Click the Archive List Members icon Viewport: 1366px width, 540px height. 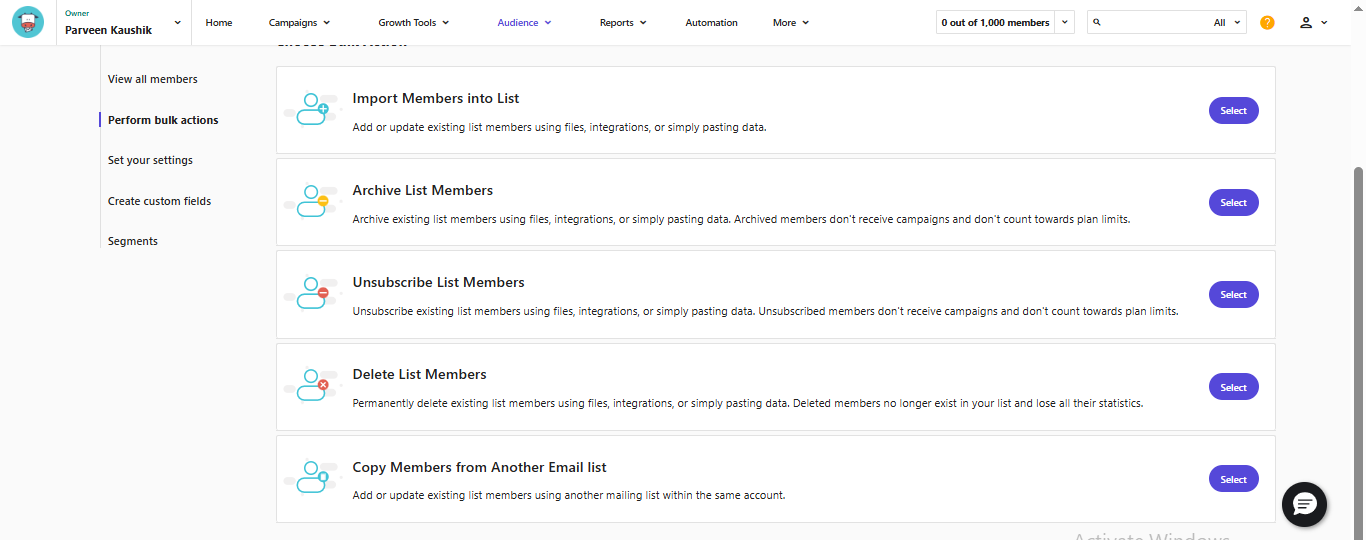pyautogui.click(x=312, y=202)
